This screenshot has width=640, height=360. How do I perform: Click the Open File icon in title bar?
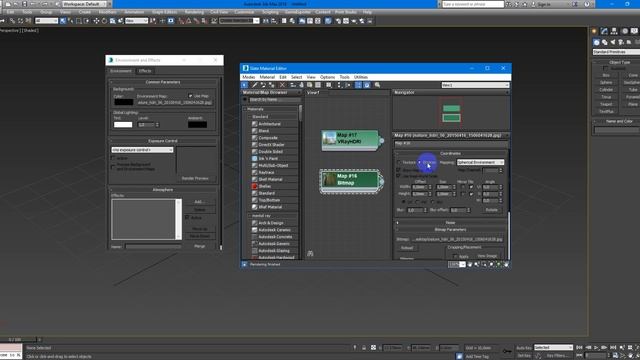click(16, 4)
